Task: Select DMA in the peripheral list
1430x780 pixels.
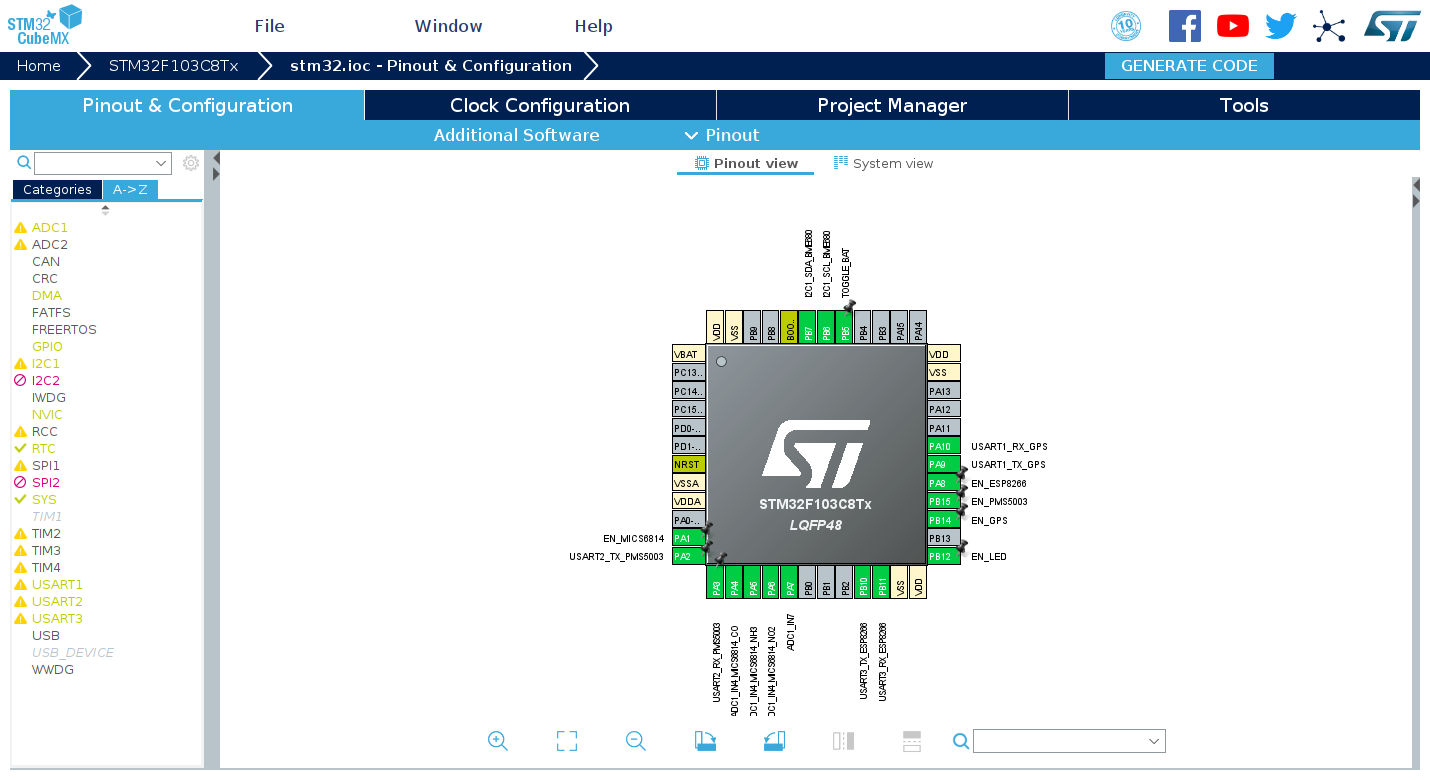Action: [x=46, y=296]
